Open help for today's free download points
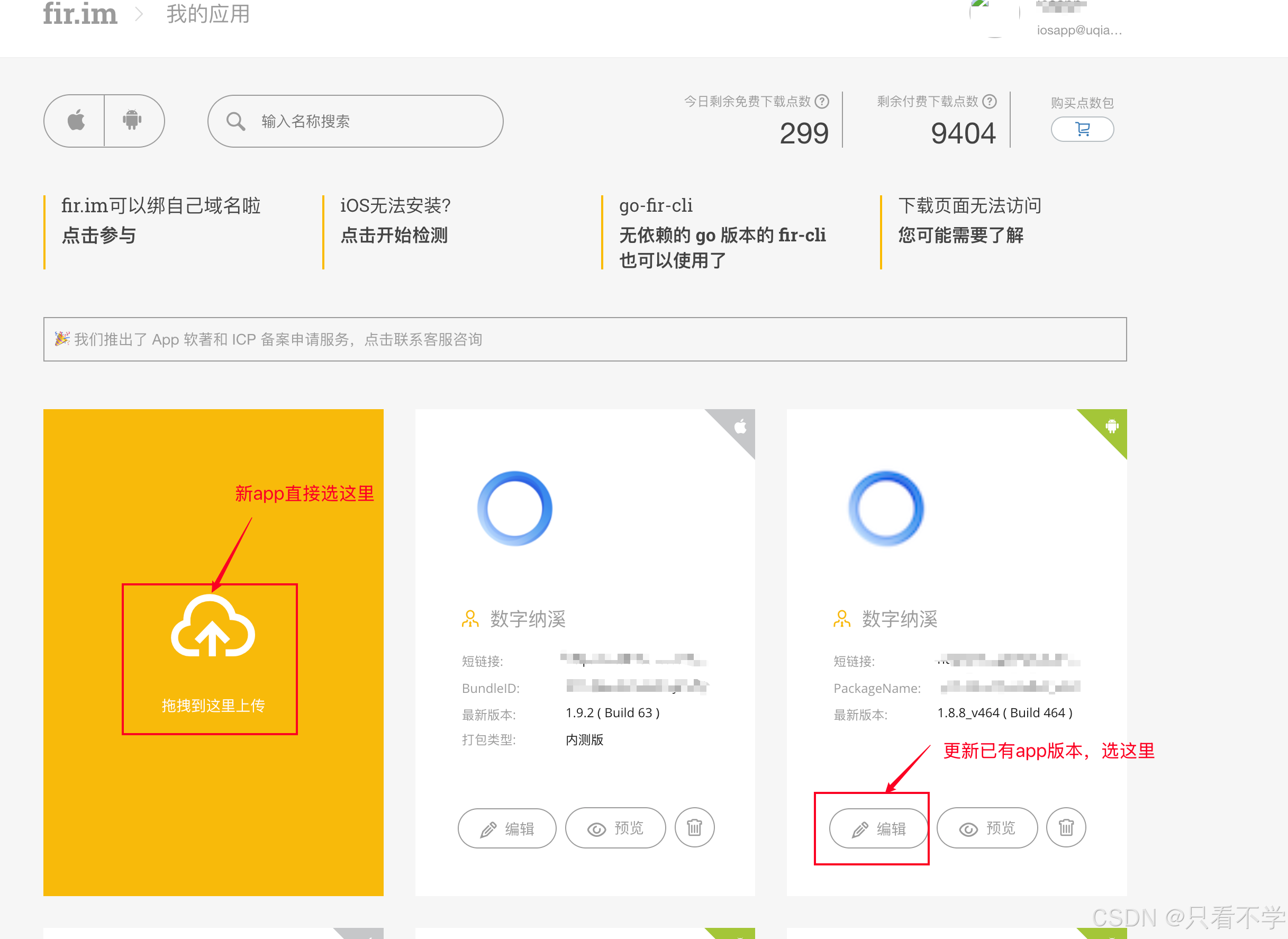Image resolution: width=1288 pixels, height=939 pixels. click(x=822, y=101)
